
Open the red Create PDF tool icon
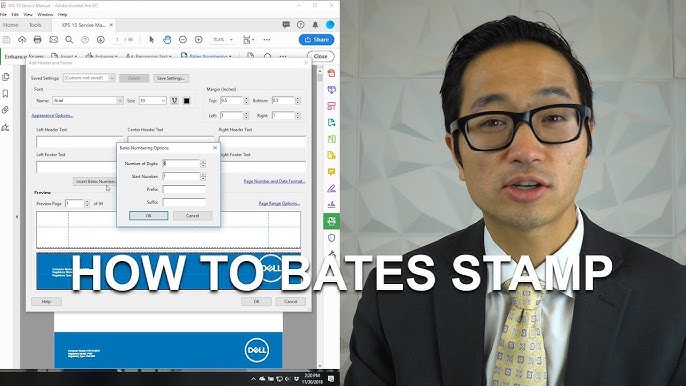tap(331, 73)
